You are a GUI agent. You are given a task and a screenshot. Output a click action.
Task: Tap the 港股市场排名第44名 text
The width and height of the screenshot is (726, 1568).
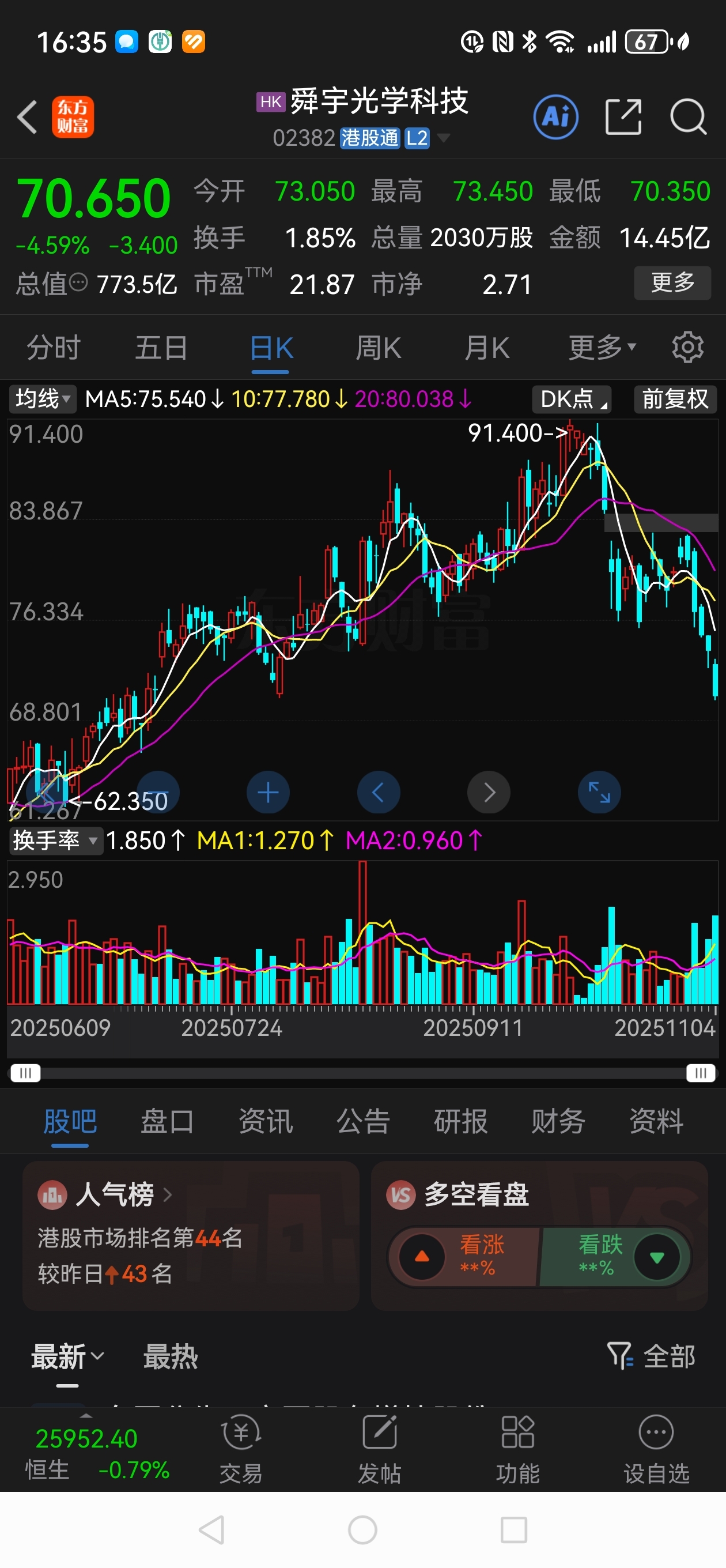141,1238
